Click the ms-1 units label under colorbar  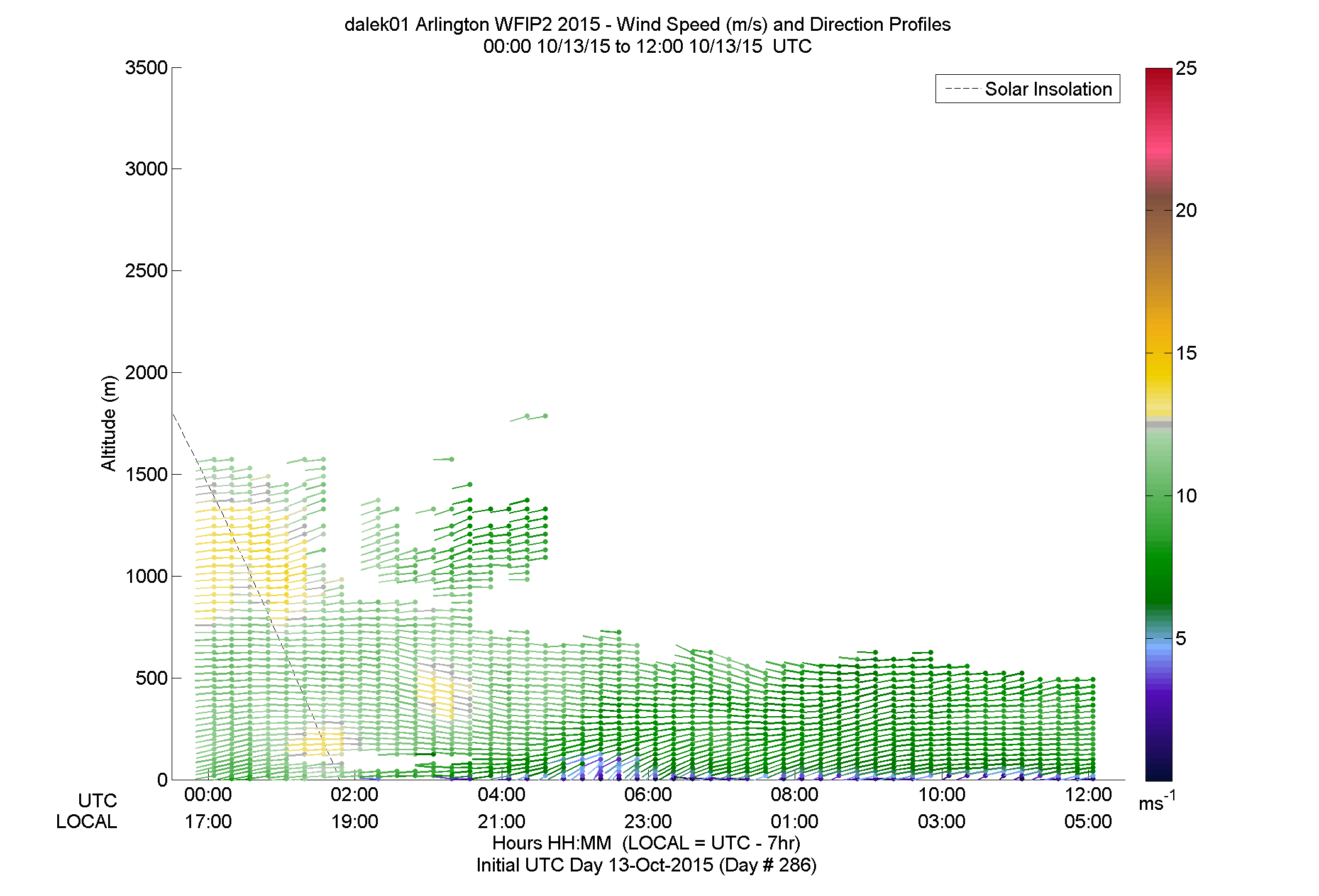1157,801
